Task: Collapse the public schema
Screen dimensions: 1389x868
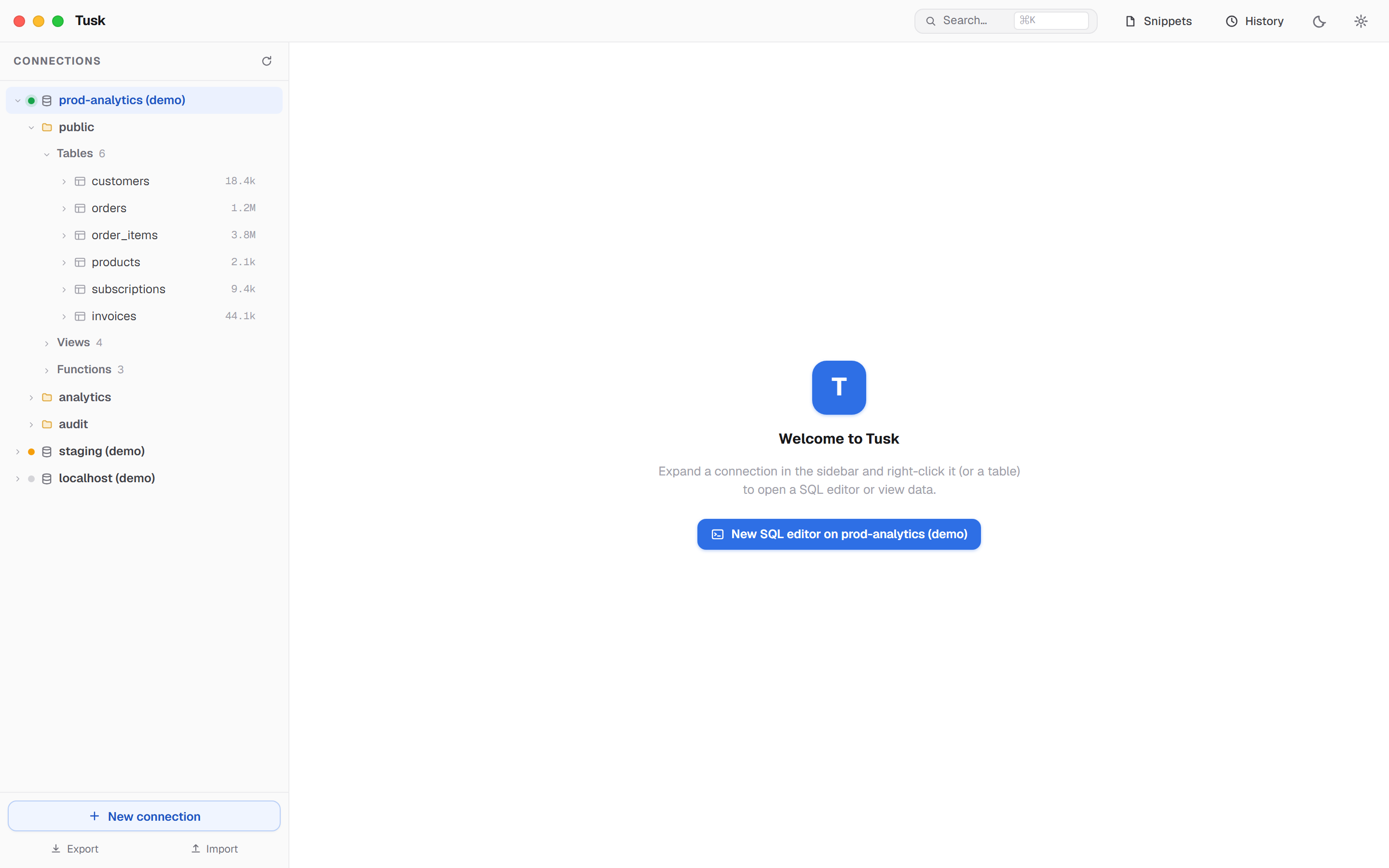Action: point(31,127)
